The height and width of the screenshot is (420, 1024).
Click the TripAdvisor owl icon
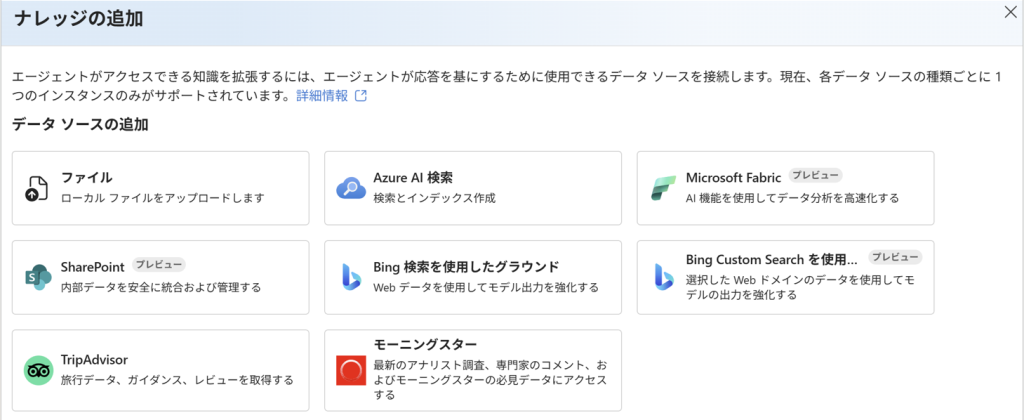[38, 370]
